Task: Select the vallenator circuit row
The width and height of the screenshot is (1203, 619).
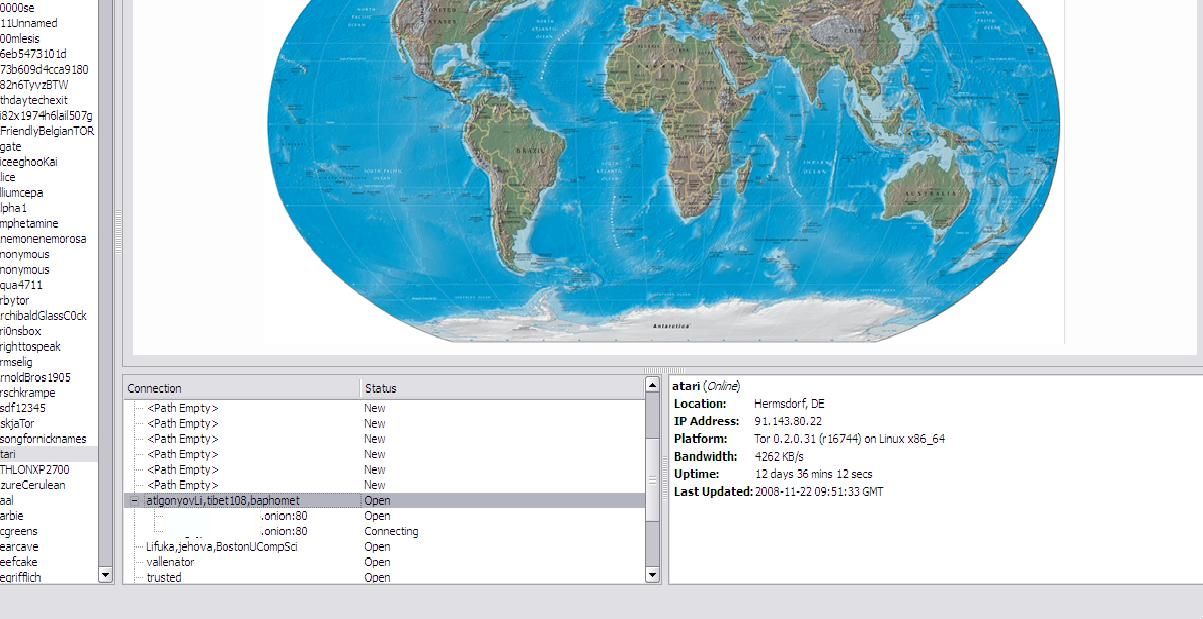Action: [170, 562]
